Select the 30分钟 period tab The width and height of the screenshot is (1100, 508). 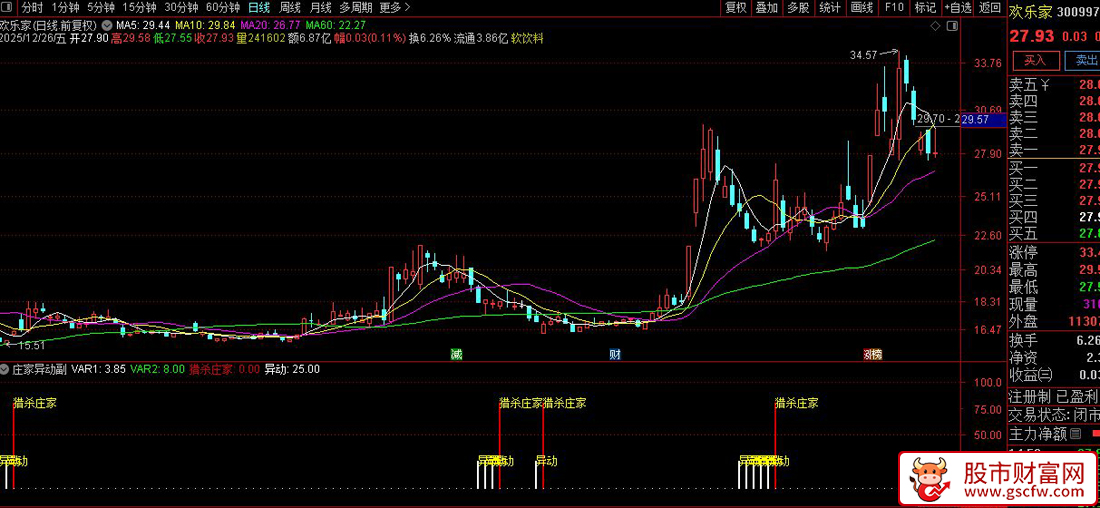point(181,8)
